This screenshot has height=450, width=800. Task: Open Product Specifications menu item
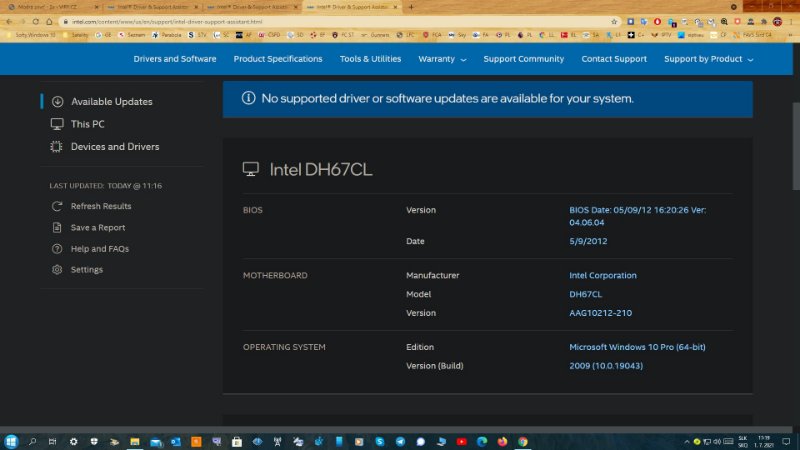tap(278, 59)
